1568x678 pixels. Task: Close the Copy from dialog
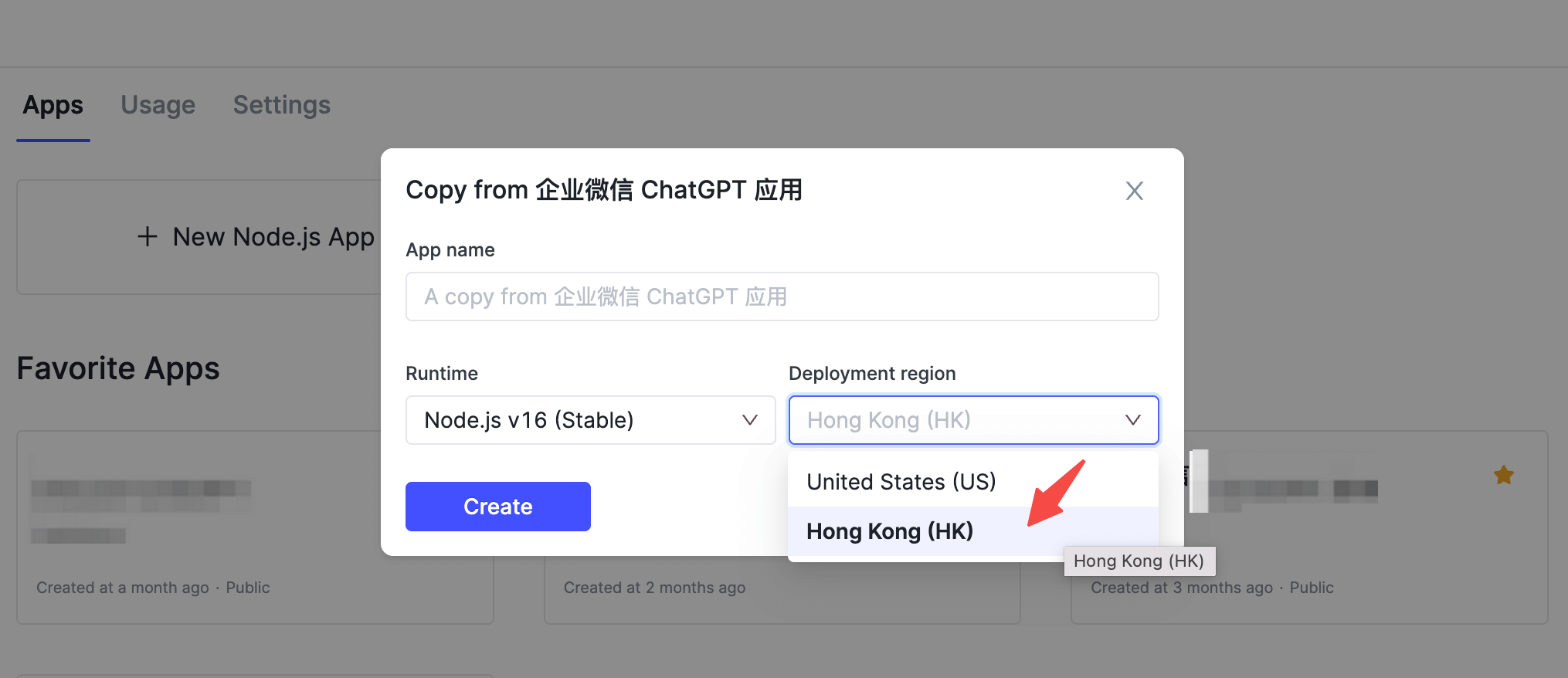[x=1134, y=191]
